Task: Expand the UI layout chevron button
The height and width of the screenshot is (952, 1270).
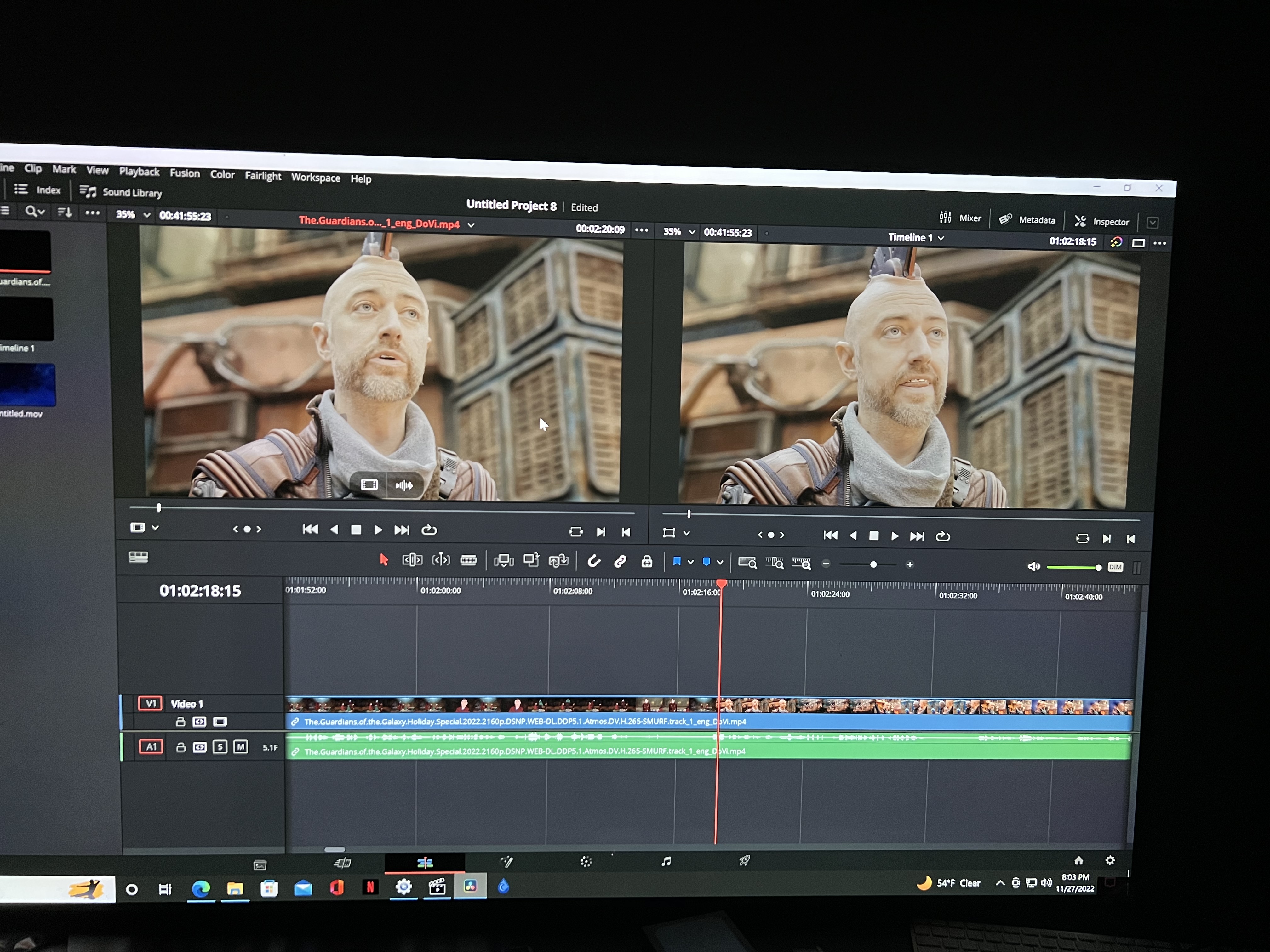Action: (1152, 223)
